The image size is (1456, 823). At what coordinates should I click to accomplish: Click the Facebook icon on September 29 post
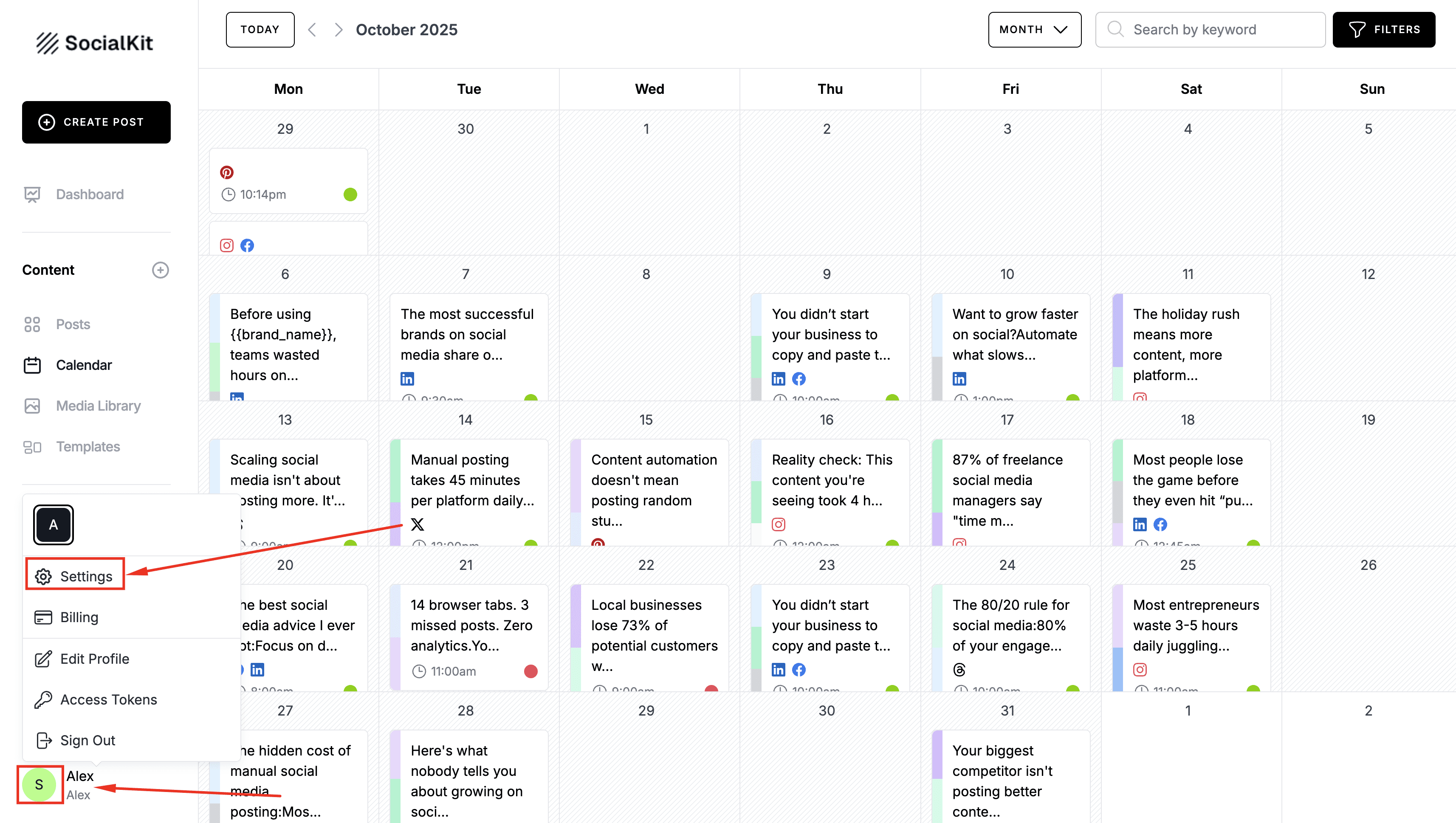247,245
